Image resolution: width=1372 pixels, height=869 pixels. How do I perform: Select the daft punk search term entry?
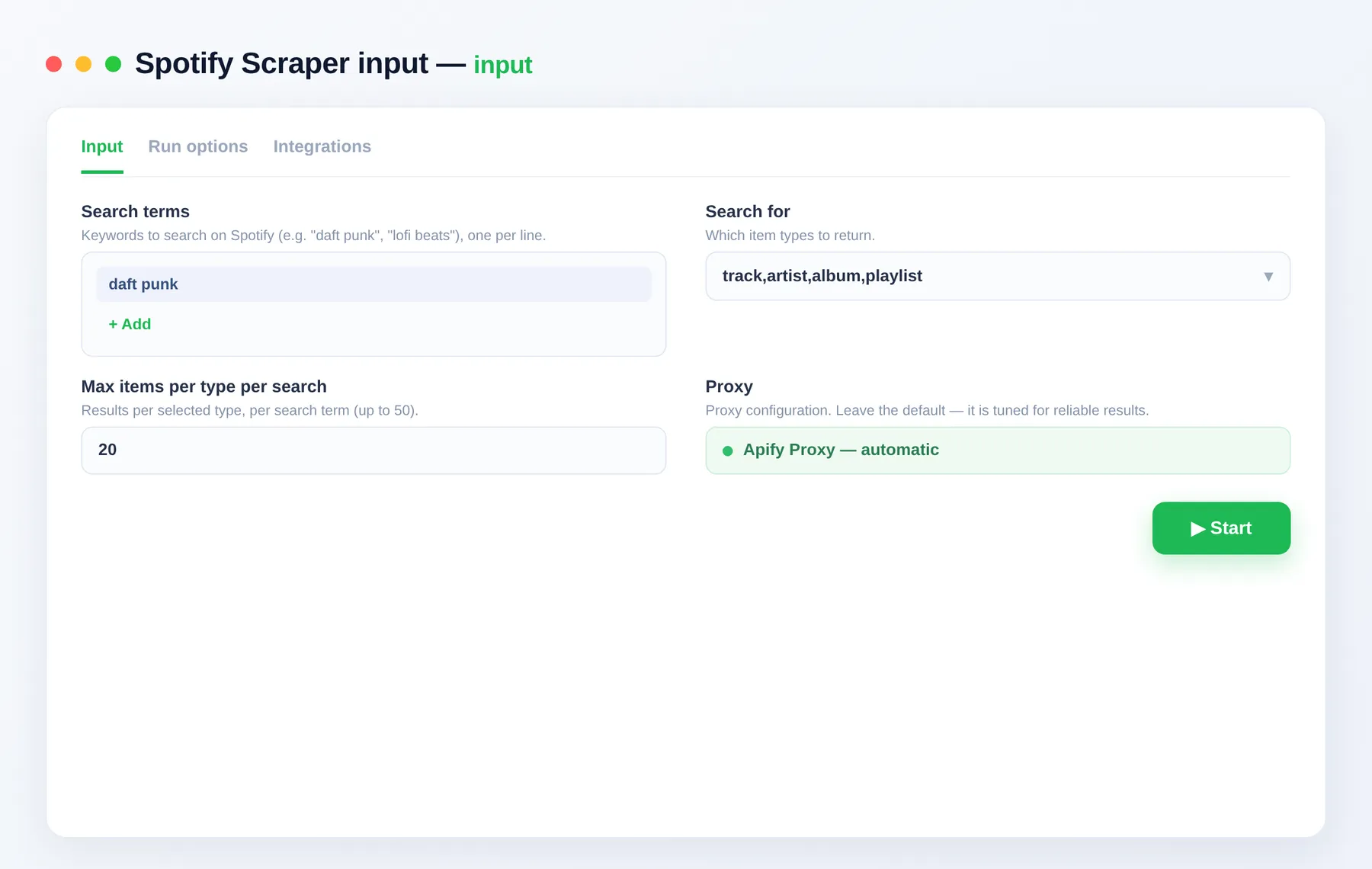tap(373, 284)
